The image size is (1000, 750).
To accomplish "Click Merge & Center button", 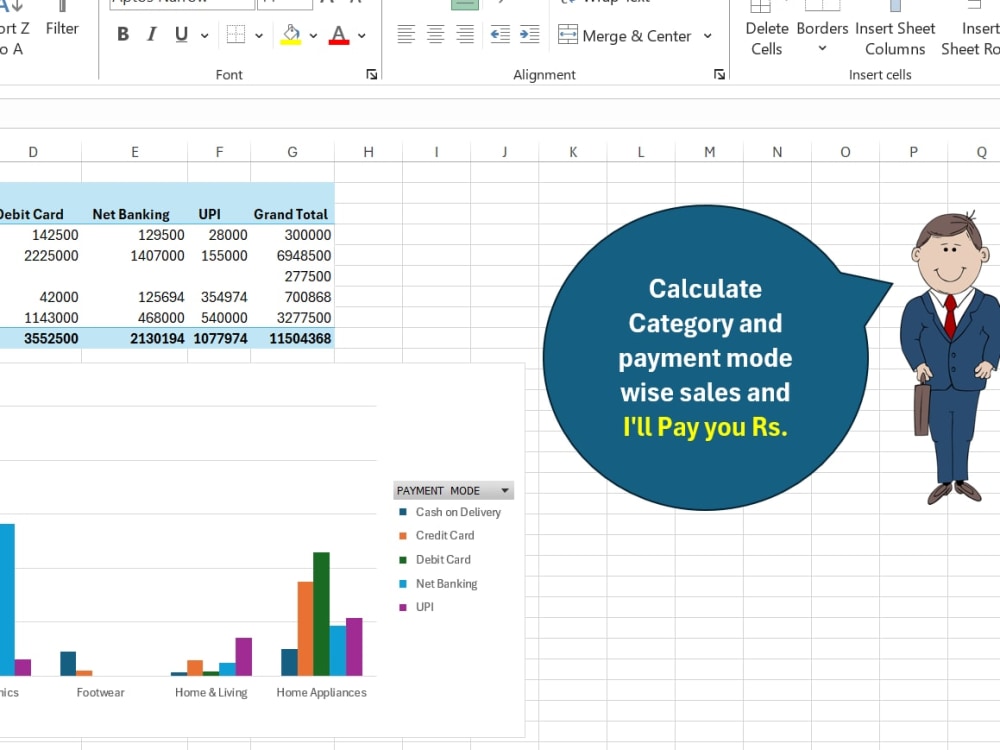I will coord(624,36).
